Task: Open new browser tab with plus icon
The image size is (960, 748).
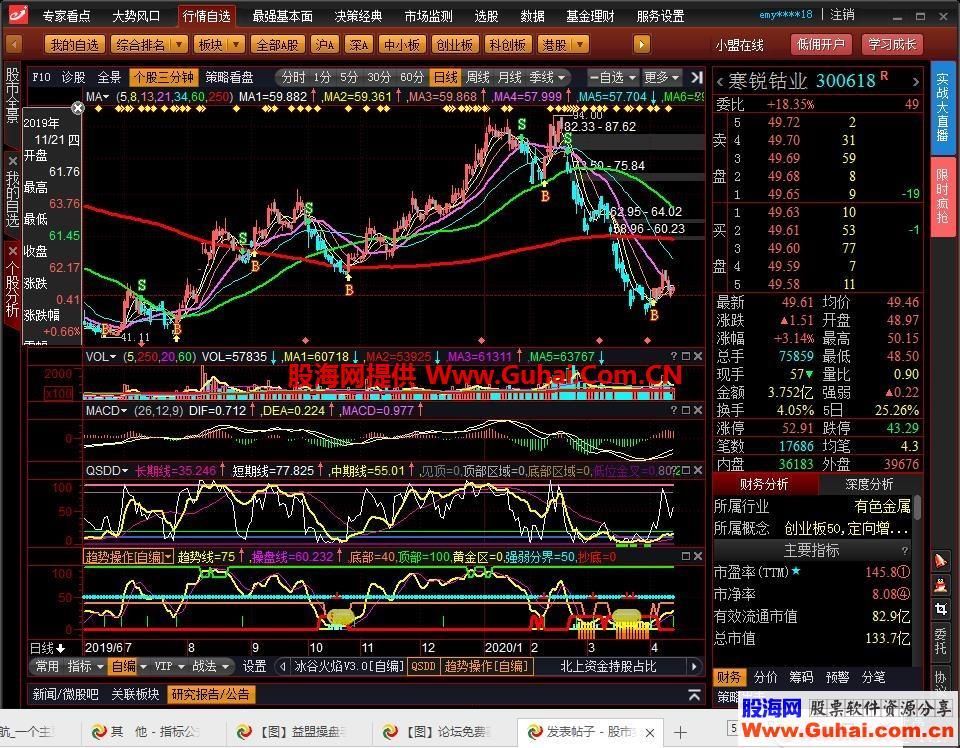Action: click(x=682, y=733)
